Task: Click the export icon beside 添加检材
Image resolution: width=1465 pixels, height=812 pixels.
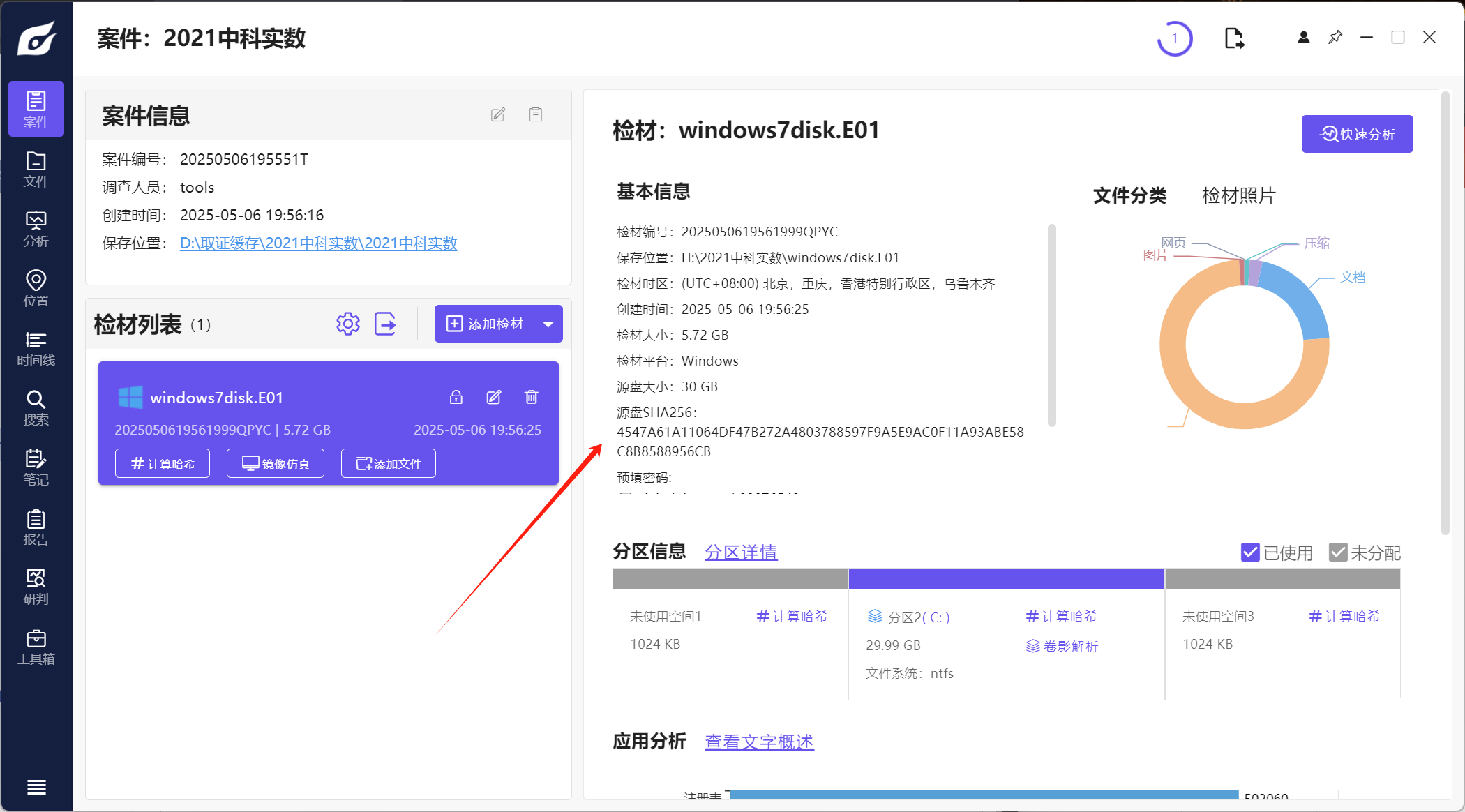Action: click(x=385, y=324)
